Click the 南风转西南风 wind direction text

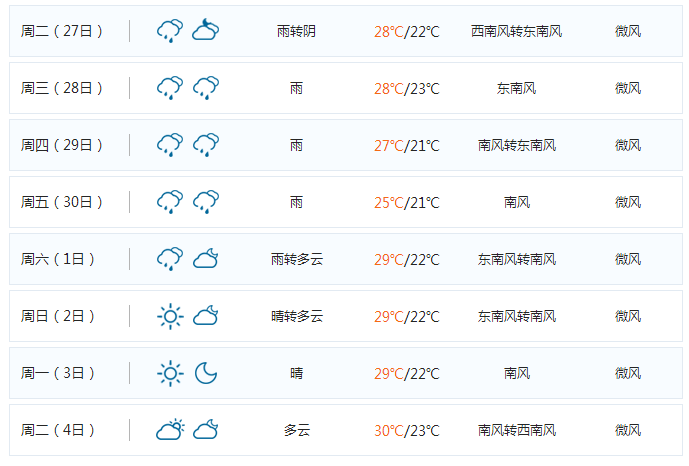[516, 431]
